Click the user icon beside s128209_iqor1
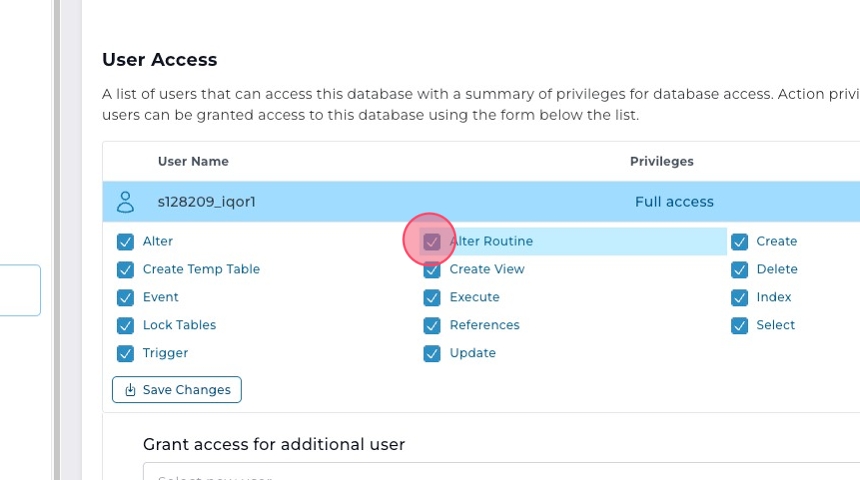860x480 pixels. click(126, 202)
